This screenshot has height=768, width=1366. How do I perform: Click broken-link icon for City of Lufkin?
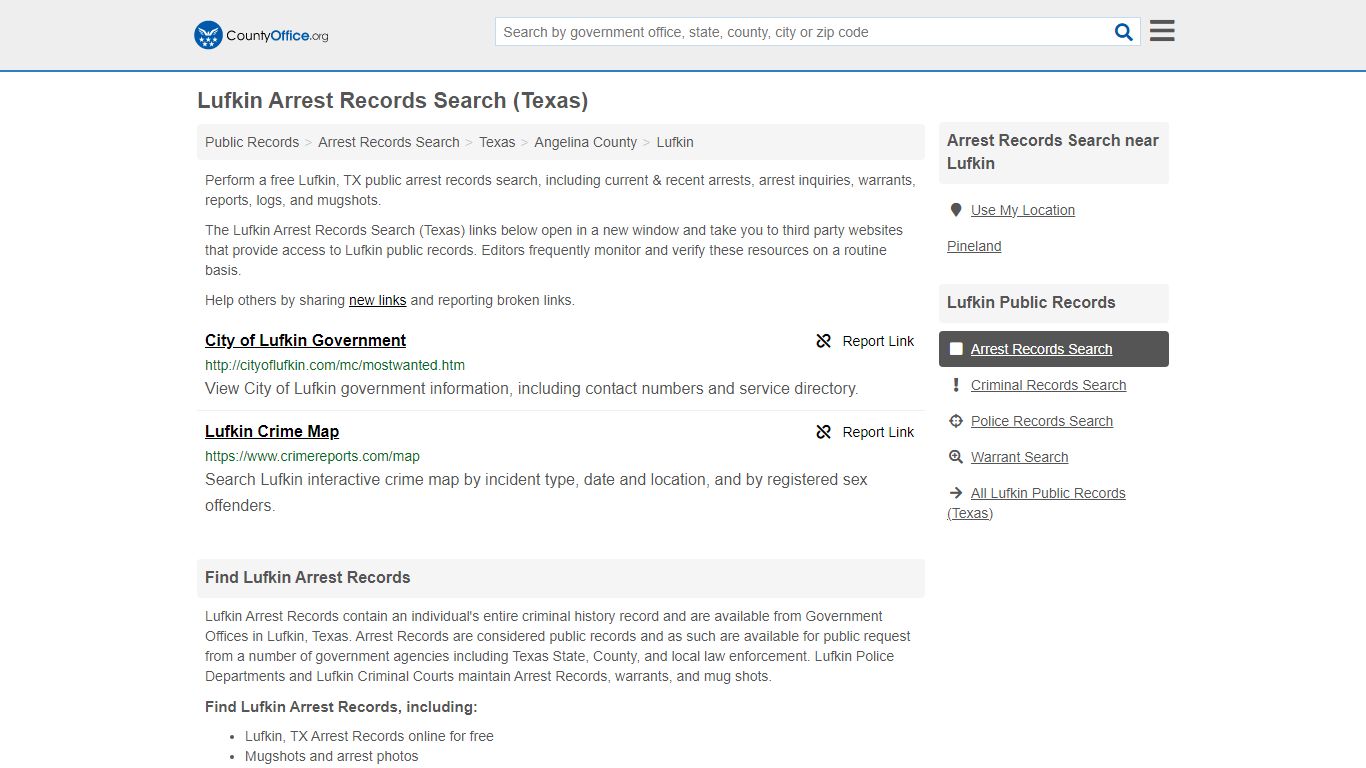coord(824,341)
